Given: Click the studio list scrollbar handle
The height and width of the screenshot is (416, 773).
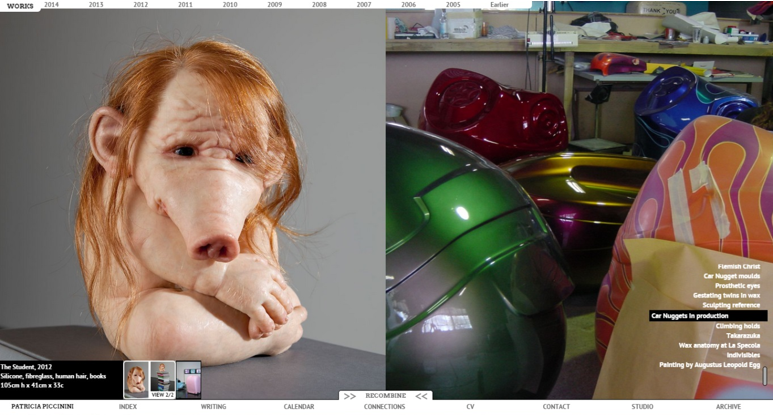Looking at the screenshot, I should (765, 376).
